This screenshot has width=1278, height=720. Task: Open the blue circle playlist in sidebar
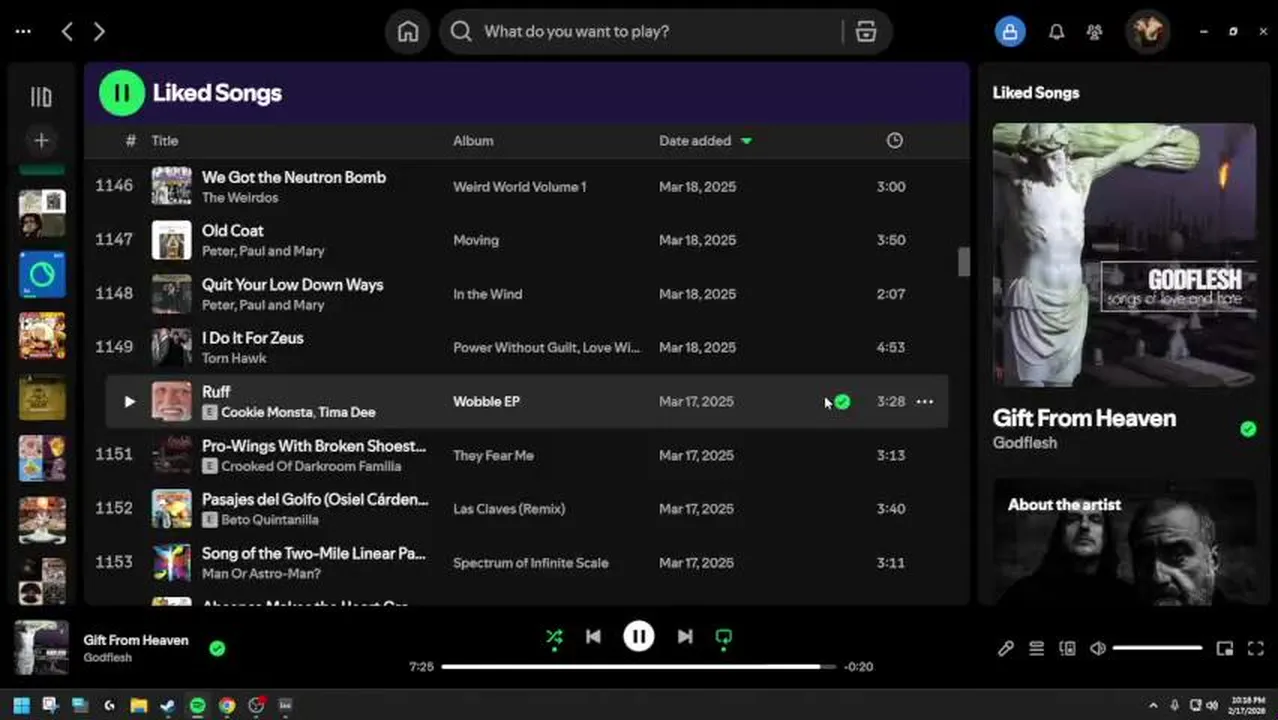(x=42, y=275)
